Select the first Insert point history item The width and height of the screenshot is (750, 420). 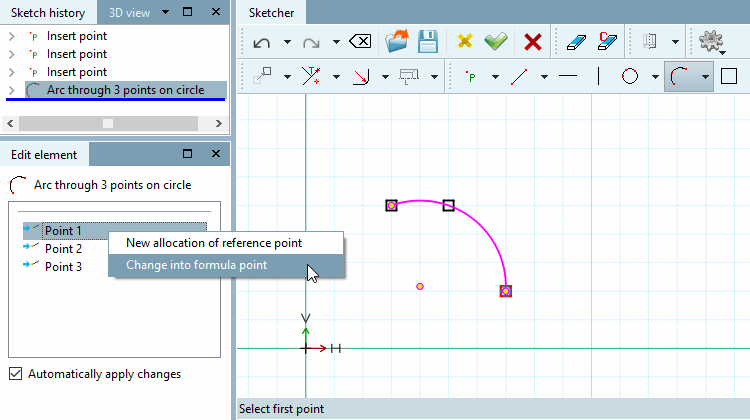click(77, 36)
